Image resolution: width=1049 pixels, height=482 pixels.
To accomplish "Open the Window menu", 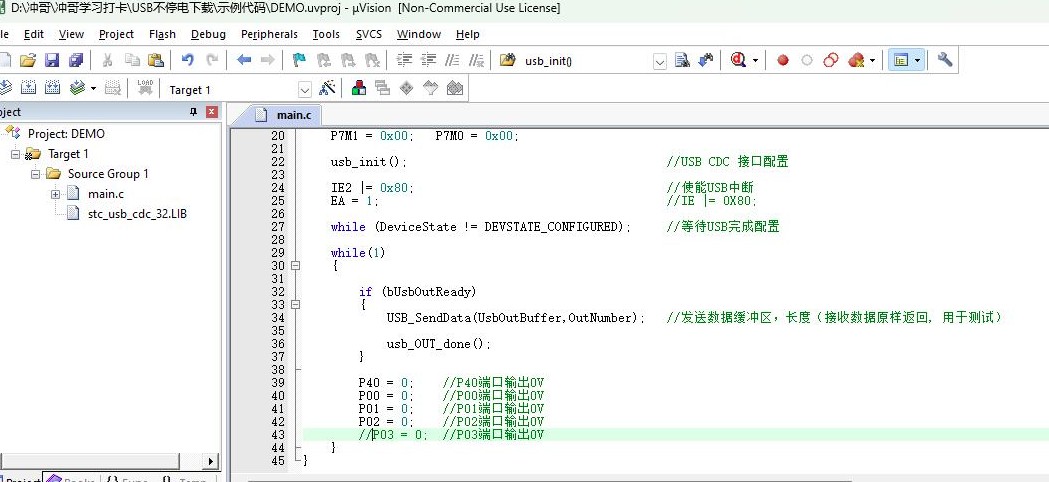I will click(419, 34).
